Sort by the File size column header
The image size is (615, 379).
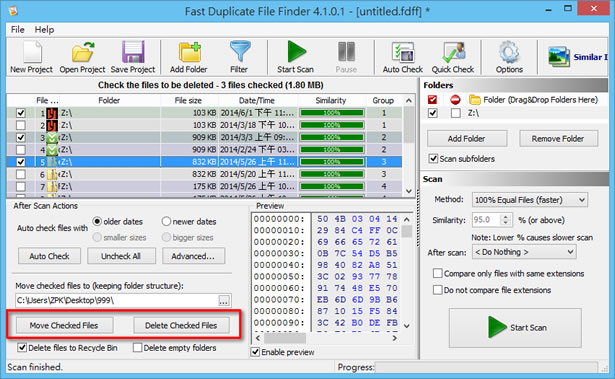tap(188, 100)
